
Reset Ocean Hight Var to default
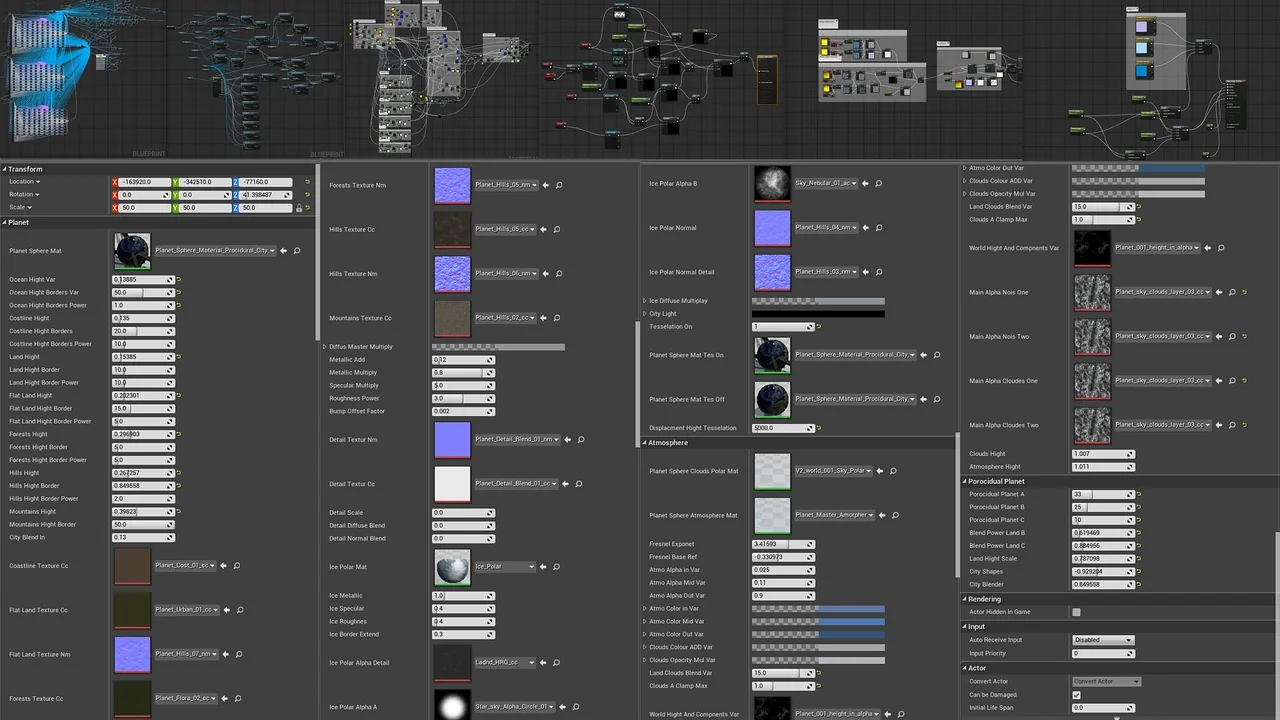[179, 280]
